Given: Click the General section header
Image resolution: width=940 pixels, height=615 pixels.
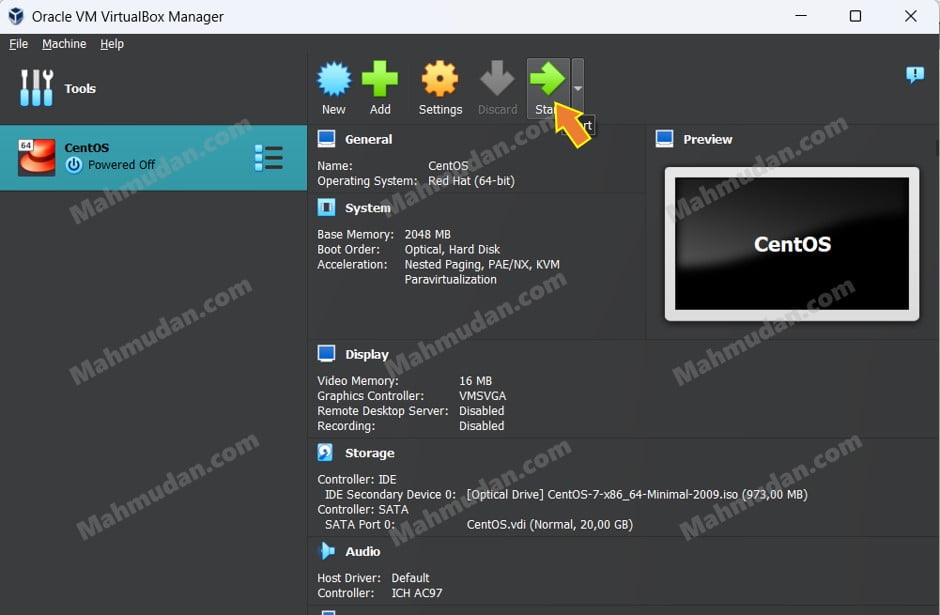Looking at the screenshot, I should pyautogui.click(x=368, y=139).
